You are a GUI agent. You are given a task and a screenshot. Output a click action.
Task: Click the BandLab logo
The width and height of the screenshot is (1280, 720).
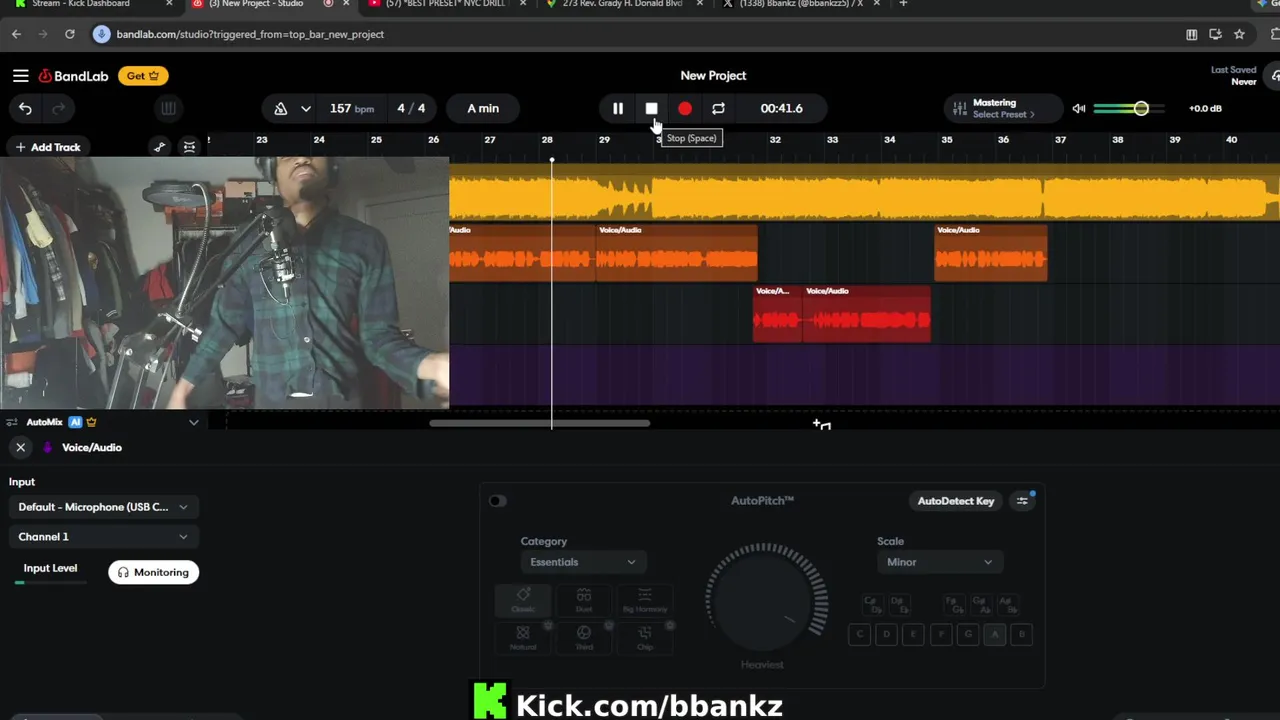[73, 76]
